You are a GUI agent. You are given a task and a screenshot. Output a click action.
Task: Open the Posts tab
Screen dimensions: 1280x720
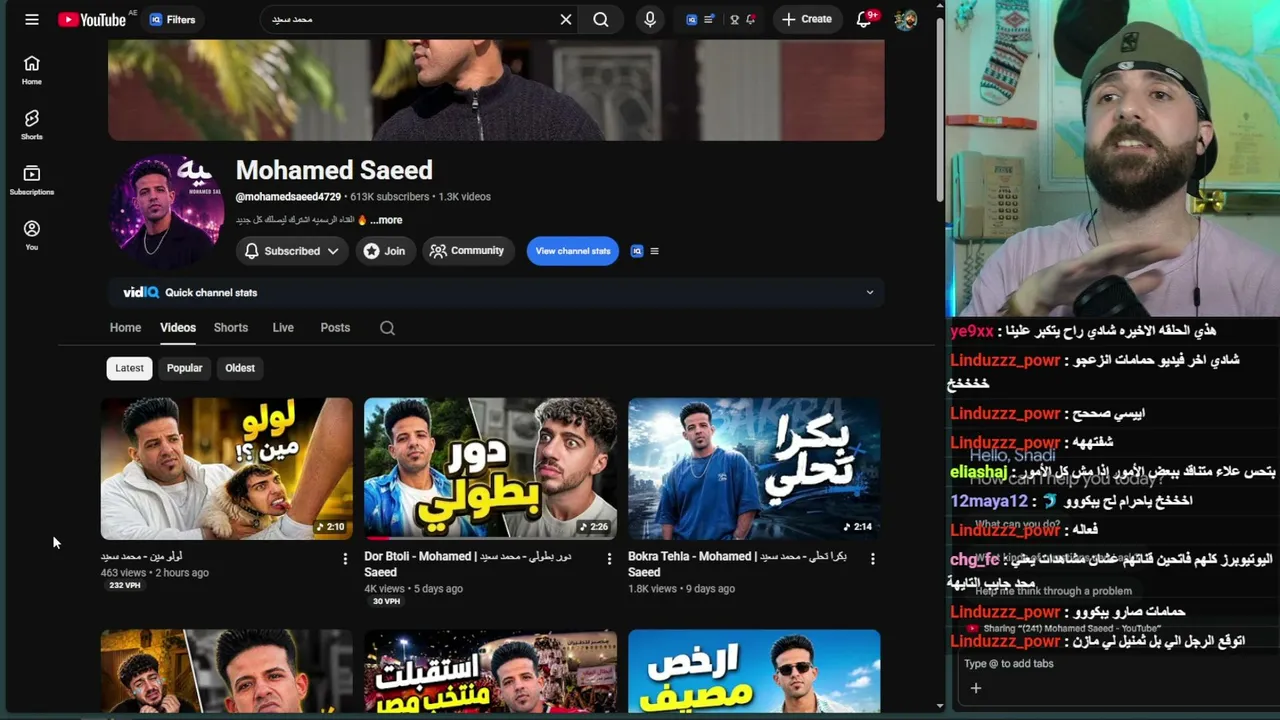(335, 328)
